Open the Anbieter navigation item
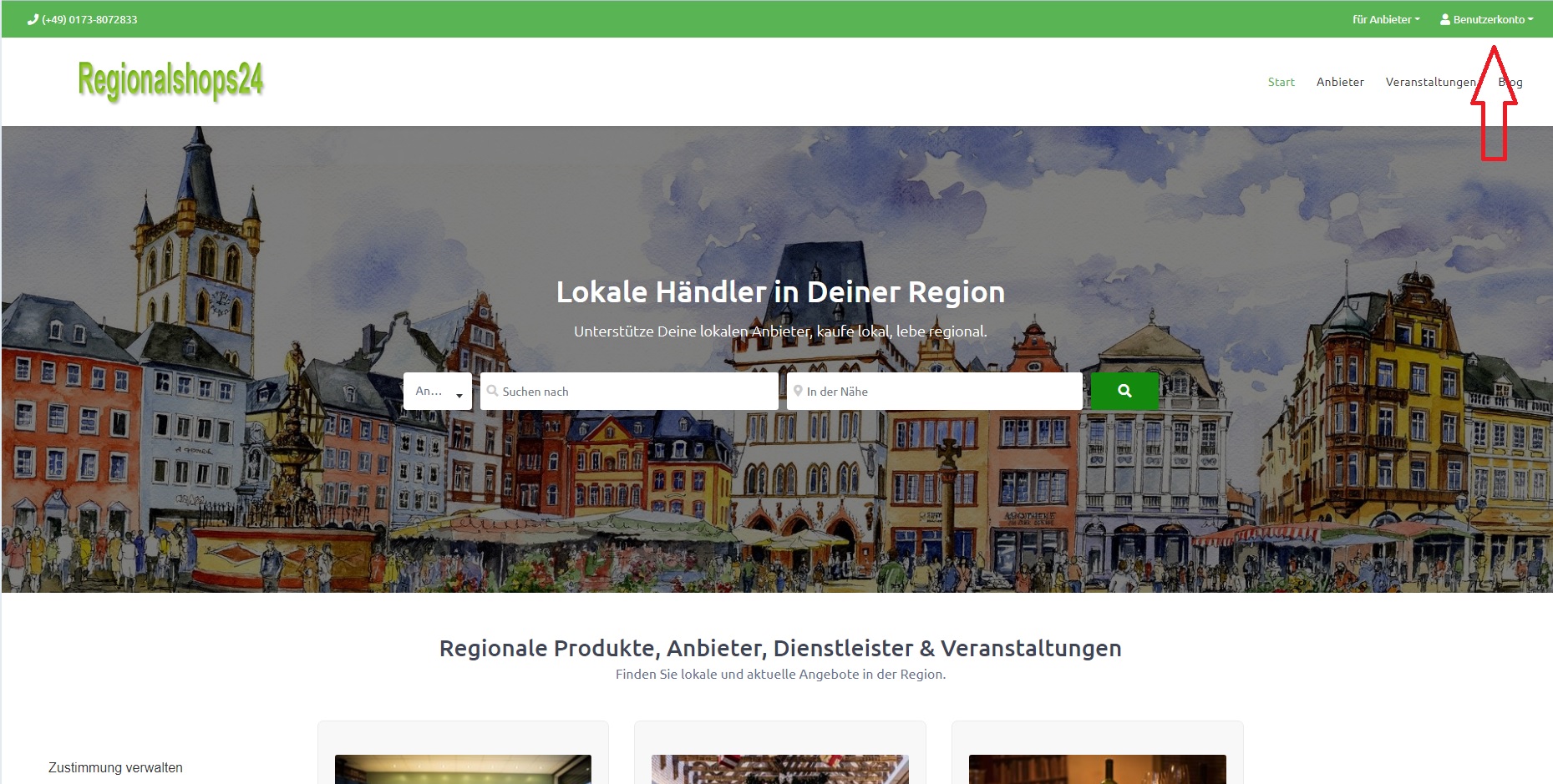The width and height of the screenshot is (1553, 784). coord(1340,82)
